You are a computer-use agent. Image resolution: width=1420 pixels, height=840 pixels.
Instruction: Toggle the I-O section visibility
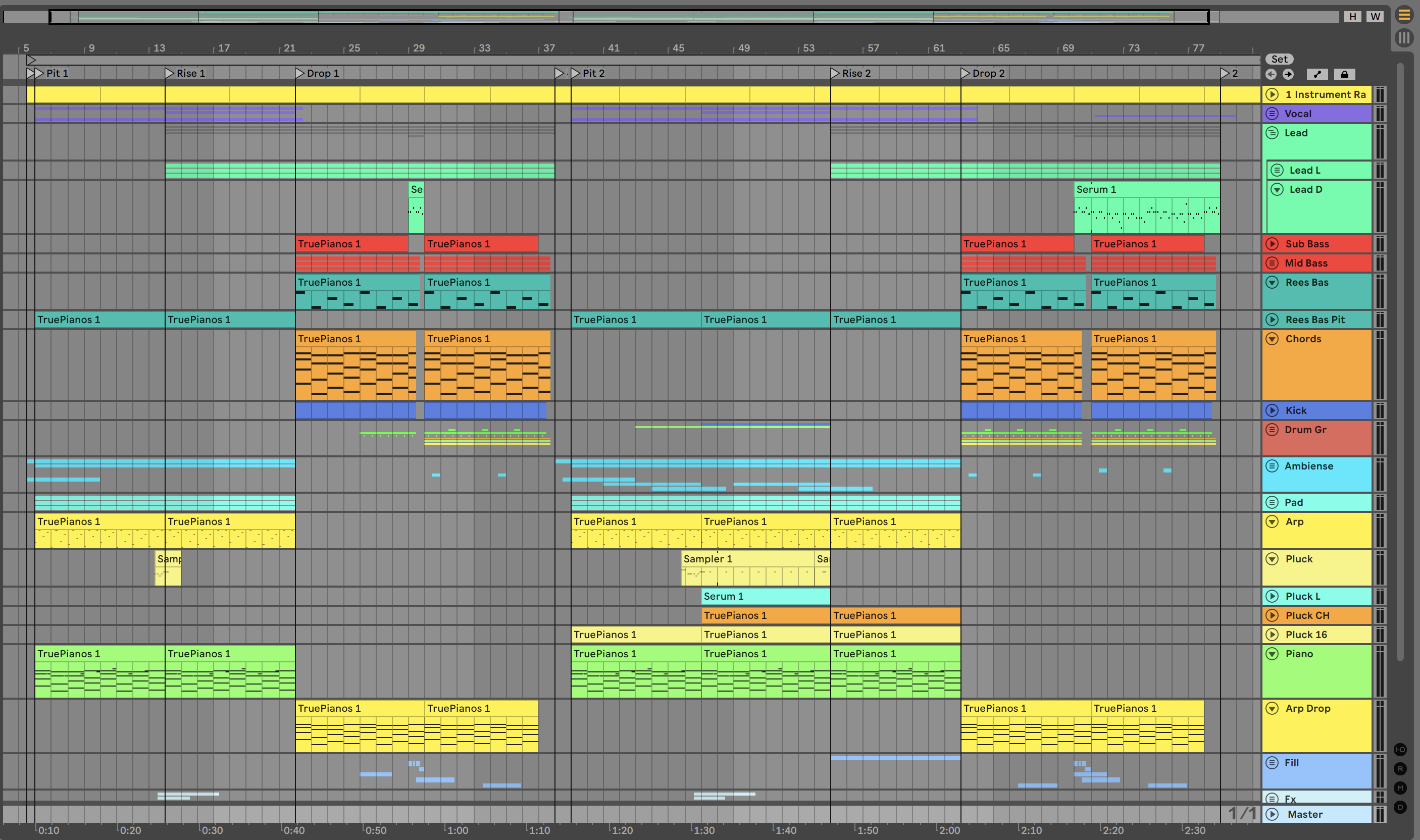click(1400, 750)
